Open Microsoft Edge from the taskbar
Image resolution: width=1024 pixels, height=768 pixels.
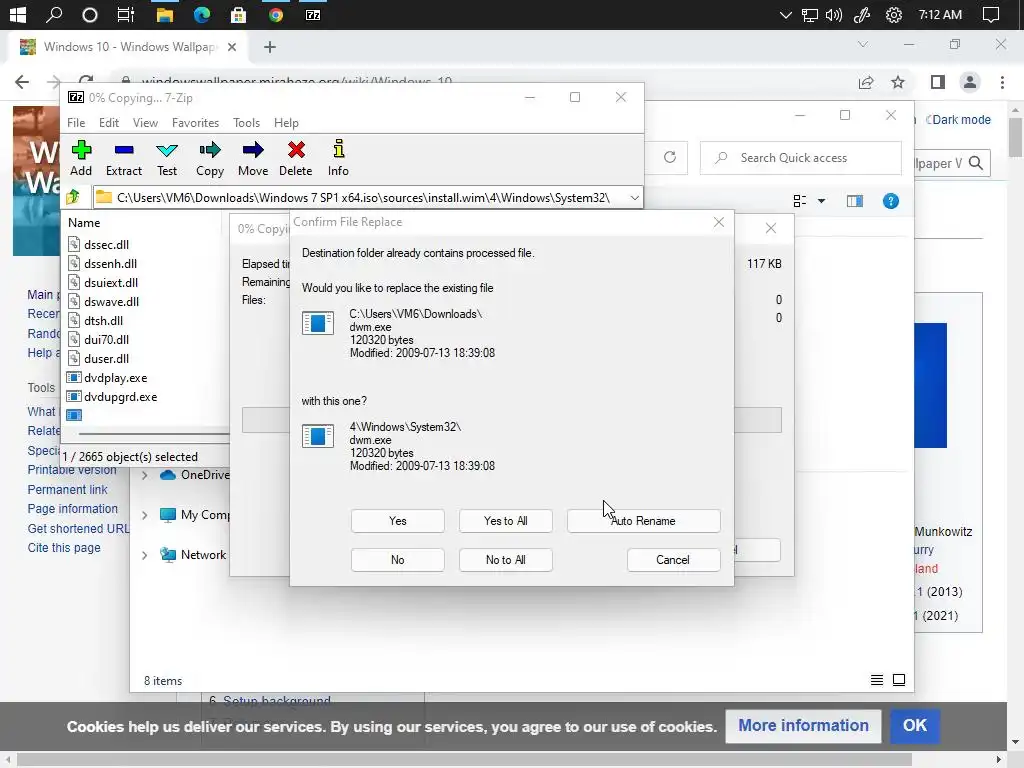(x=202, y=14)
